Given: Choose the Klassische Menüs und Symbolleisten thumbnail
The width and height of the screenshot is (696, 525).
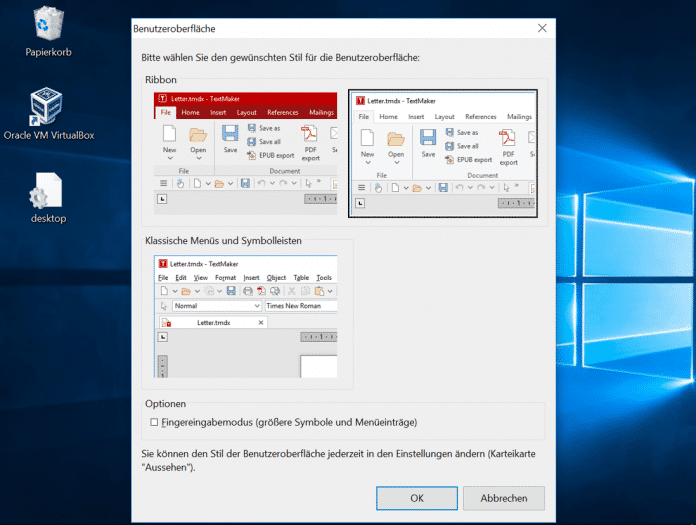Looking at the screenshot, I should coord(246,318).
